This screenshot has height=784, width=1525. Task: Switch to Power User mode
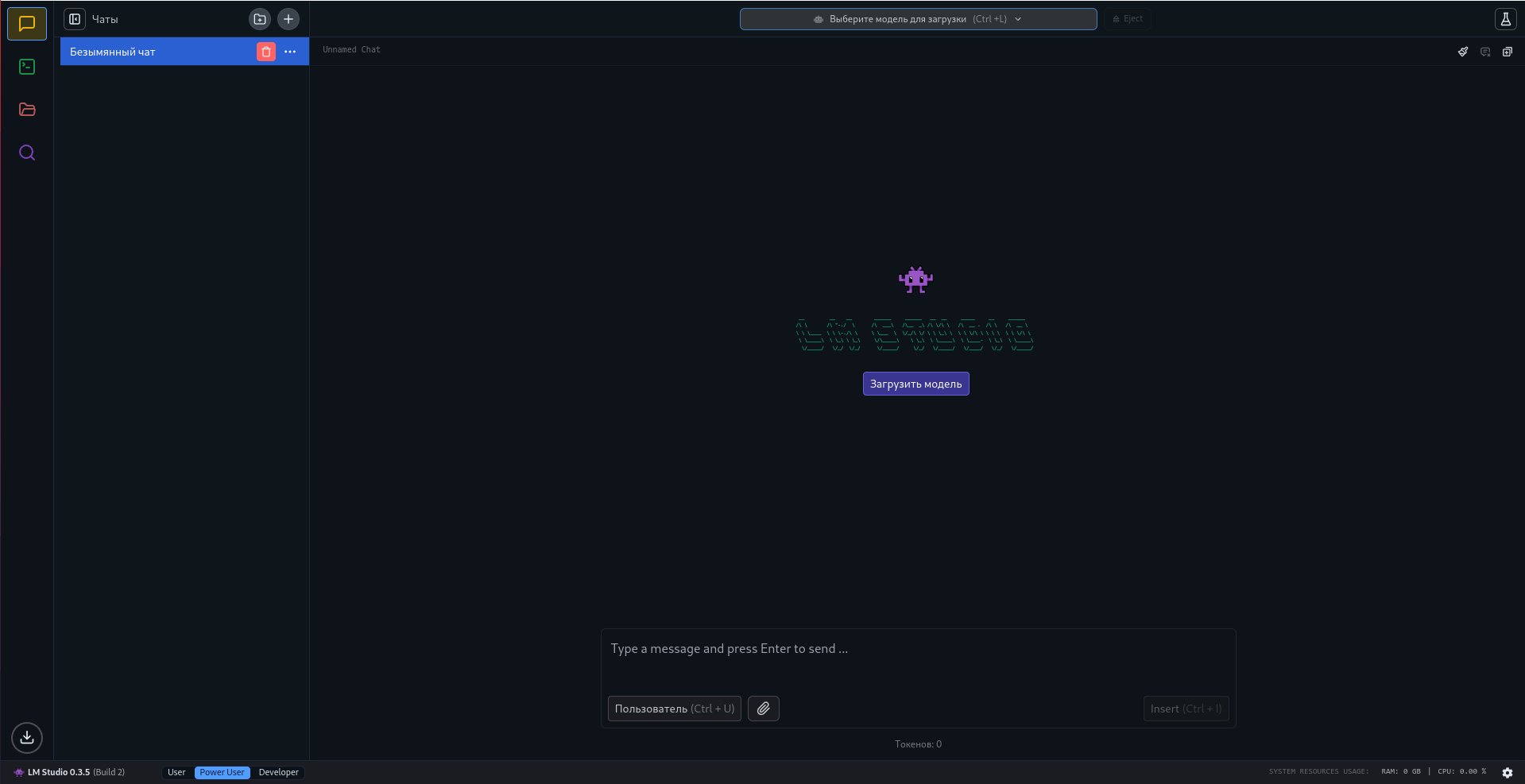pyautogui.click(x=222, y=772)
